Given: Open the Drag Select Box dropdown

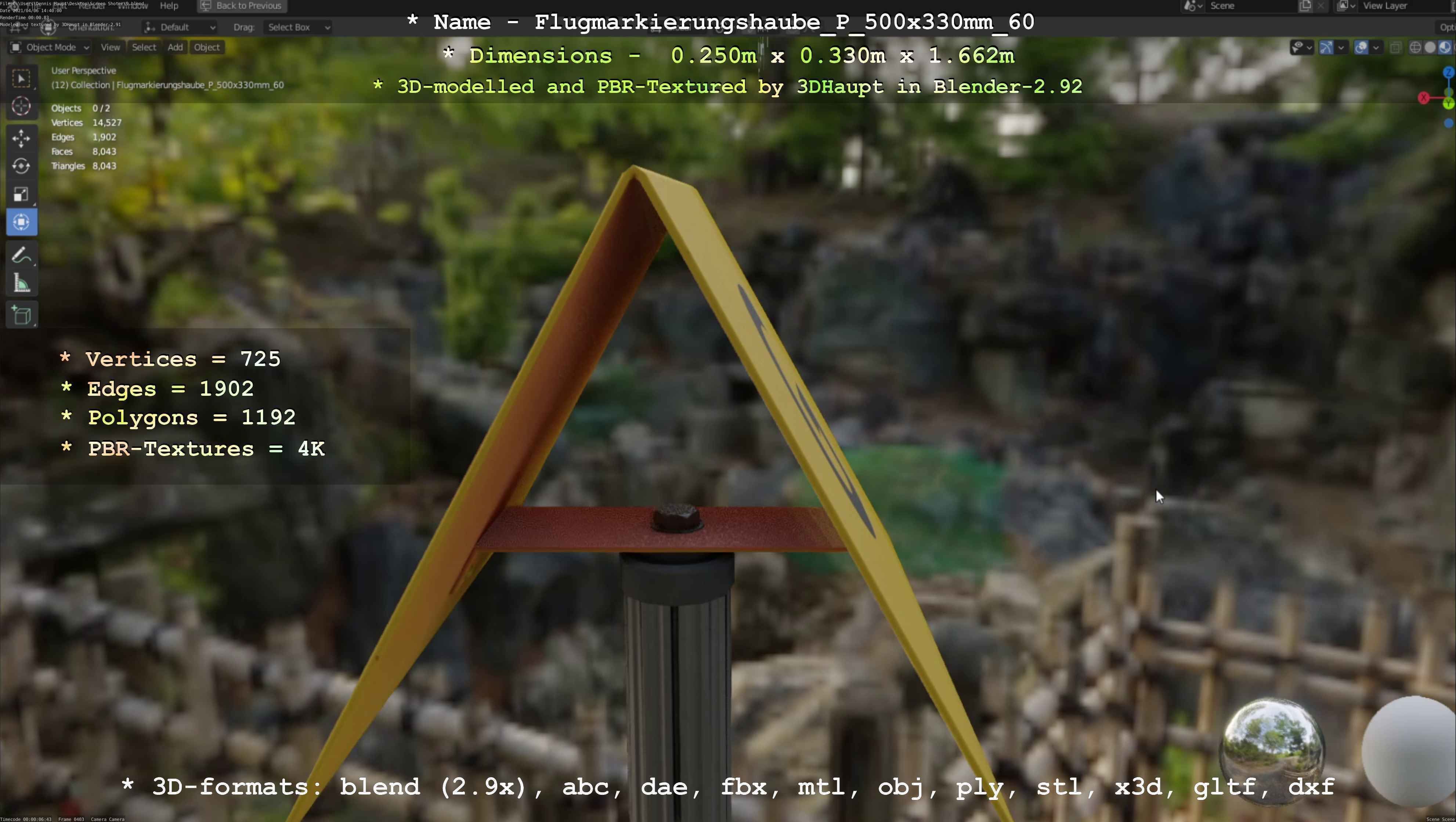Looking at the screenshot, I should click(297, 27).
